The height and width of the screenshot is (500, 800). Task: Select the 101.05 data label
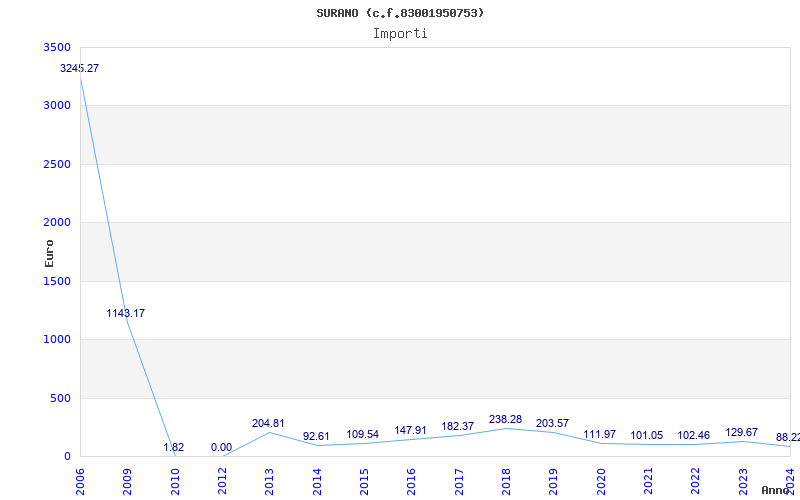647,436
